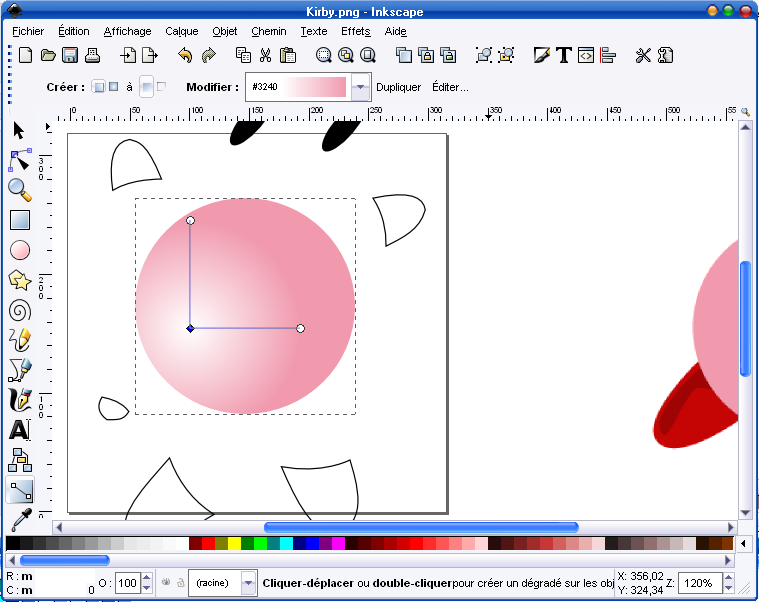Open the Chemin menu

269,31
